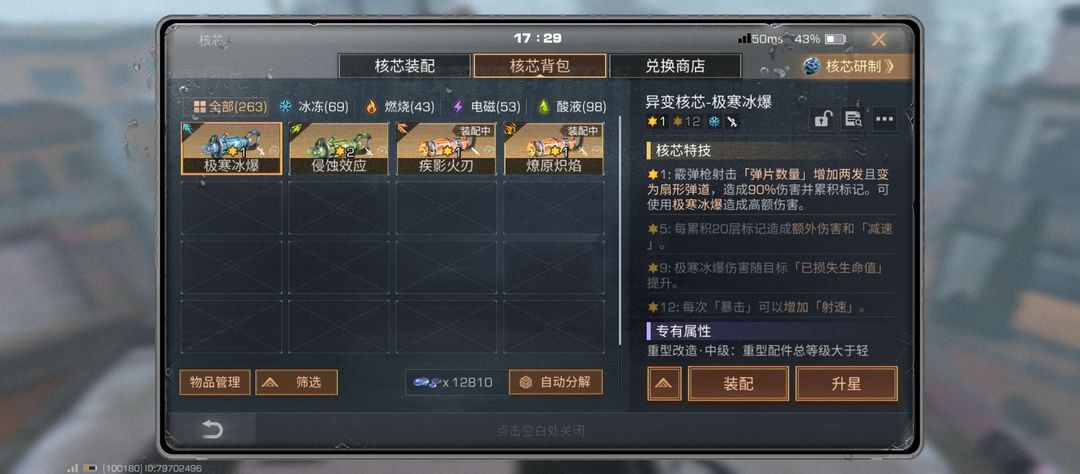
Task: Switch to the 兑换商店 tab
Action: [675, 66]
